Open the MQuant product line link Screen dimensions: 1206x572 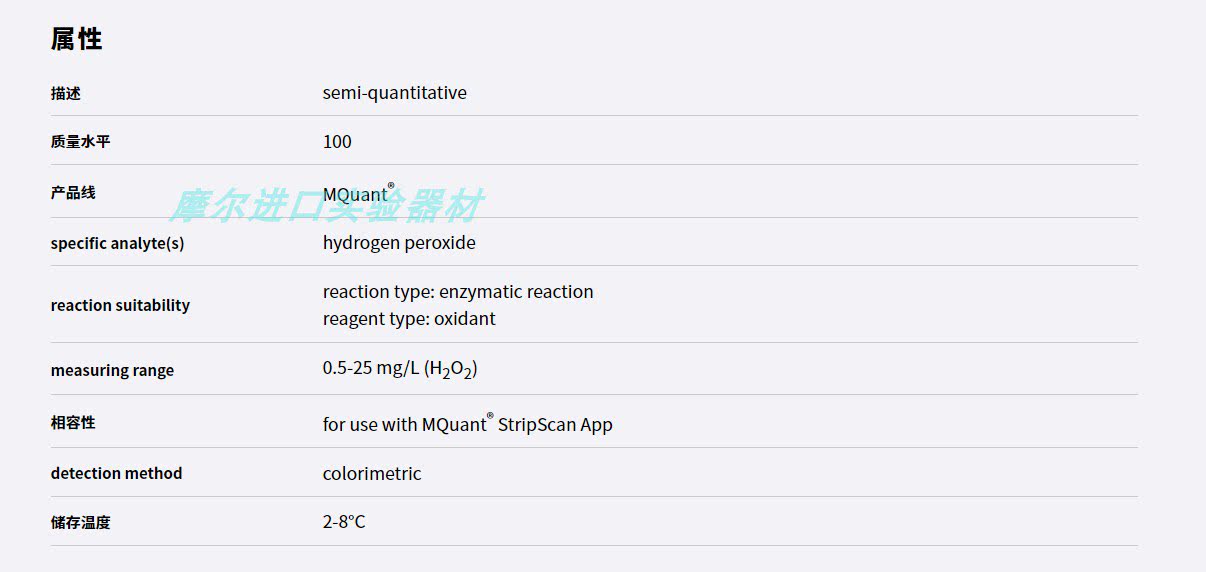[x=358, y=193]
